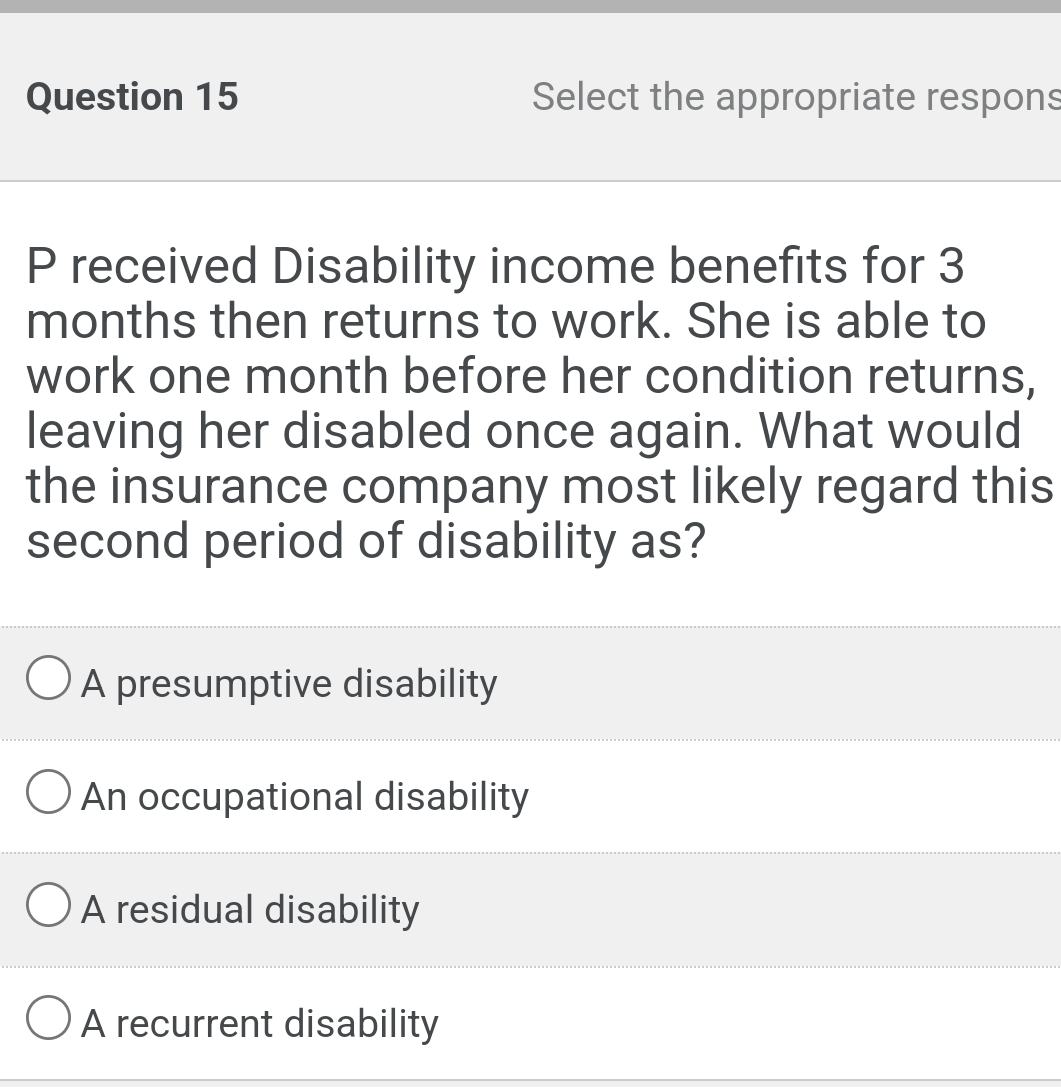This screenshot has width=1061, height=1087.
Task: Click the 'Question 15' heading
Action: point(132,96)
